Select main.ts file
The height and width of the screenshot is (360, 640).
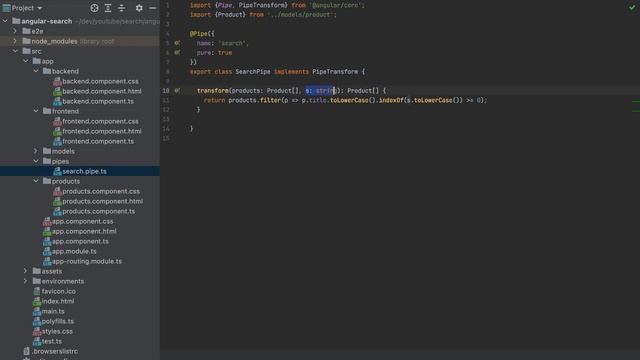[x=53, y=311]
